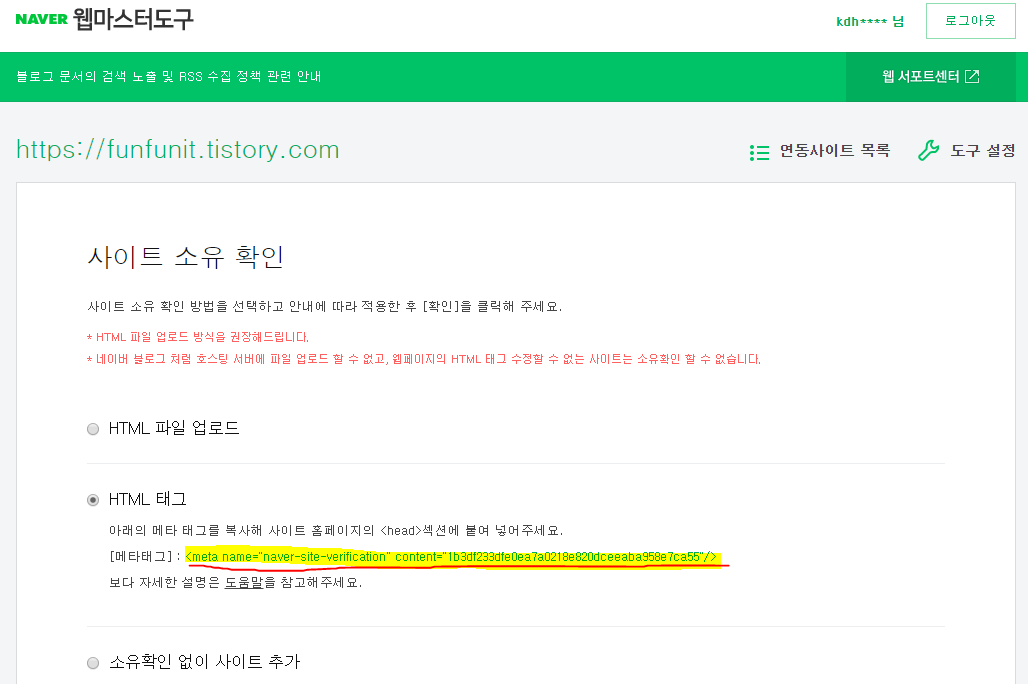Click the red note about 네이버 블로그 hosting
This screenshot has width=1028, height=684.
[424, 359]
